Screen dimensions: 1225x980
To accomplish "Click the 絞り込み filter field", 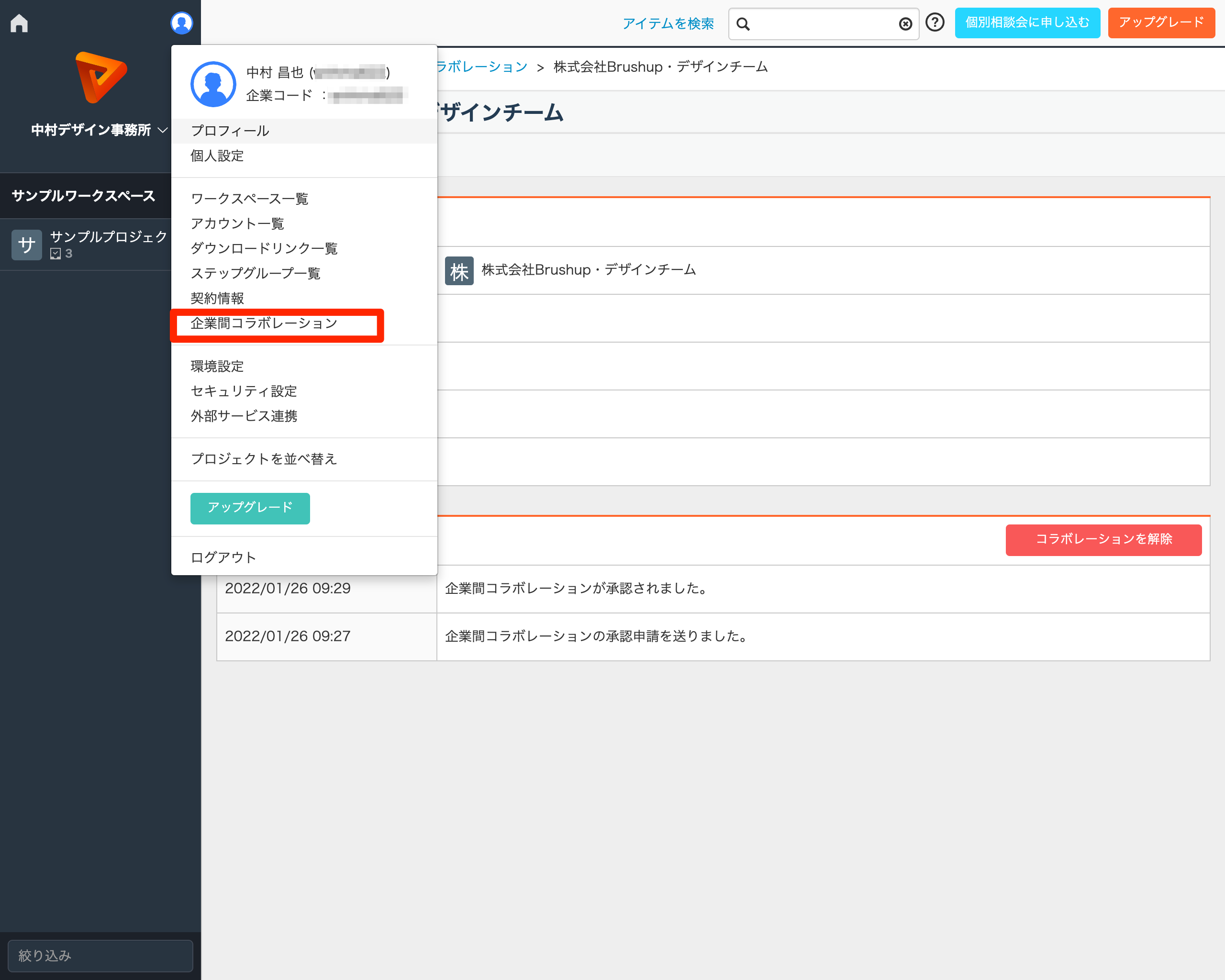I will [x=100, y=956].
